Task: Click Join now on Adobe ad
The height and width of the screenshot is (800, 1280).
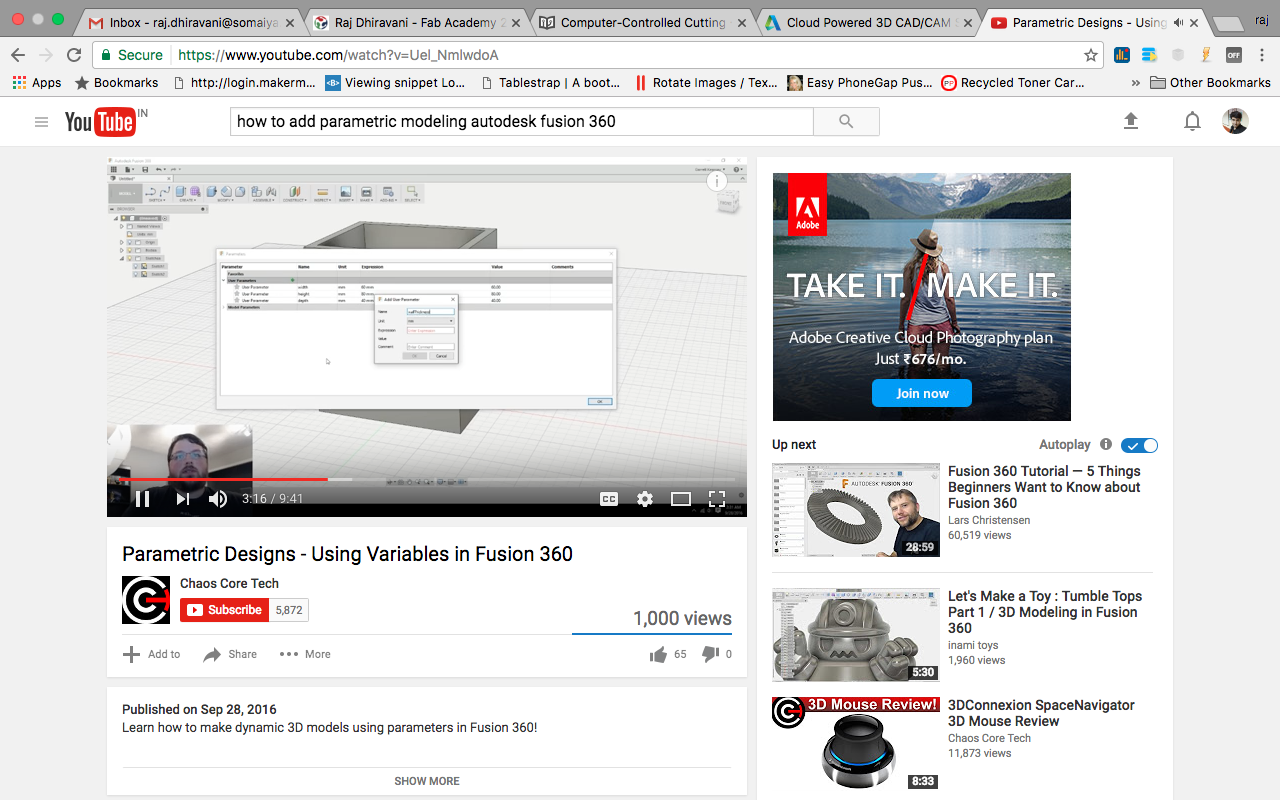Action: pyautogui.click(x=922, y=393)
